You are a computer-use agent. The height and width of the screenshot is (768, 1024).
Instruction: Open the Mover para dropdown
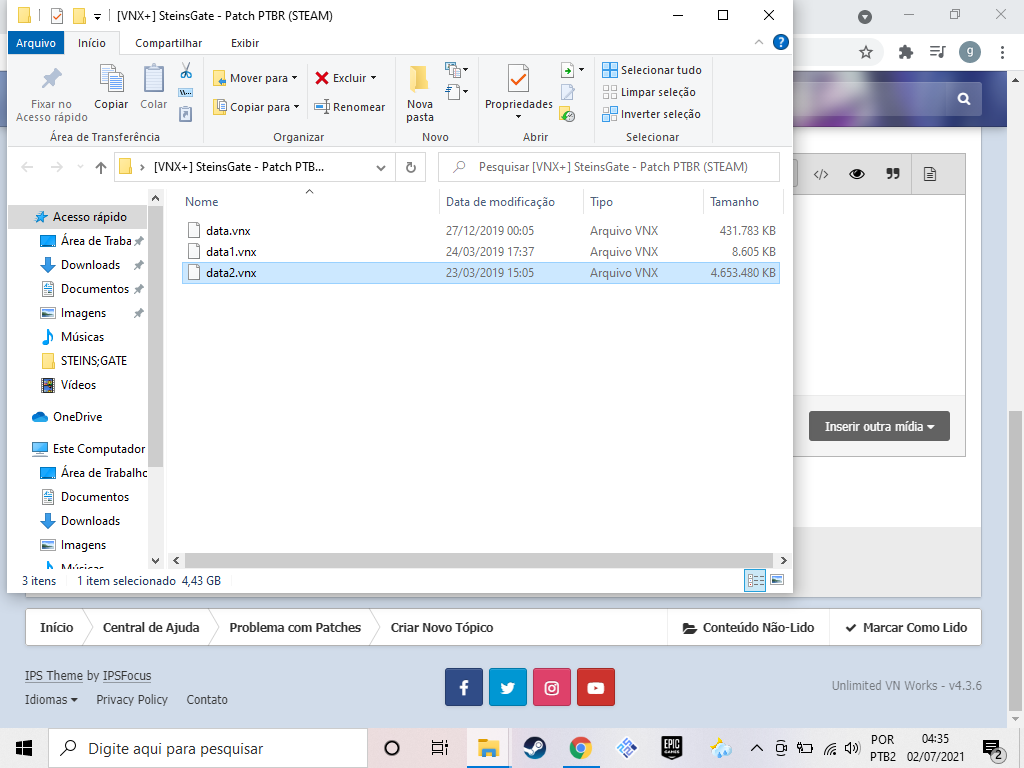[x=255, y=78]
